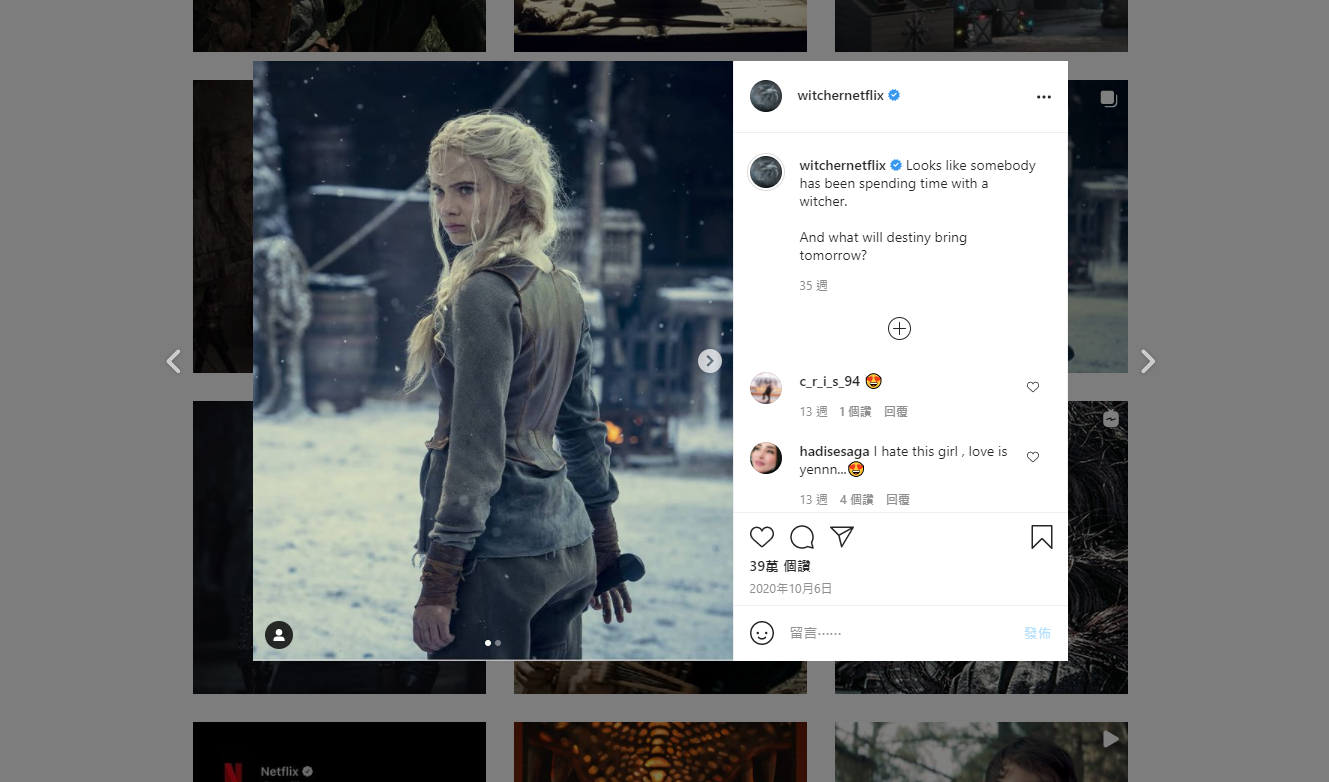Image resolution: width=1329 pixels, height=782 pixels.
Task: Click the 35 週 caption timestamp
Action: click(x=814, y=286)
